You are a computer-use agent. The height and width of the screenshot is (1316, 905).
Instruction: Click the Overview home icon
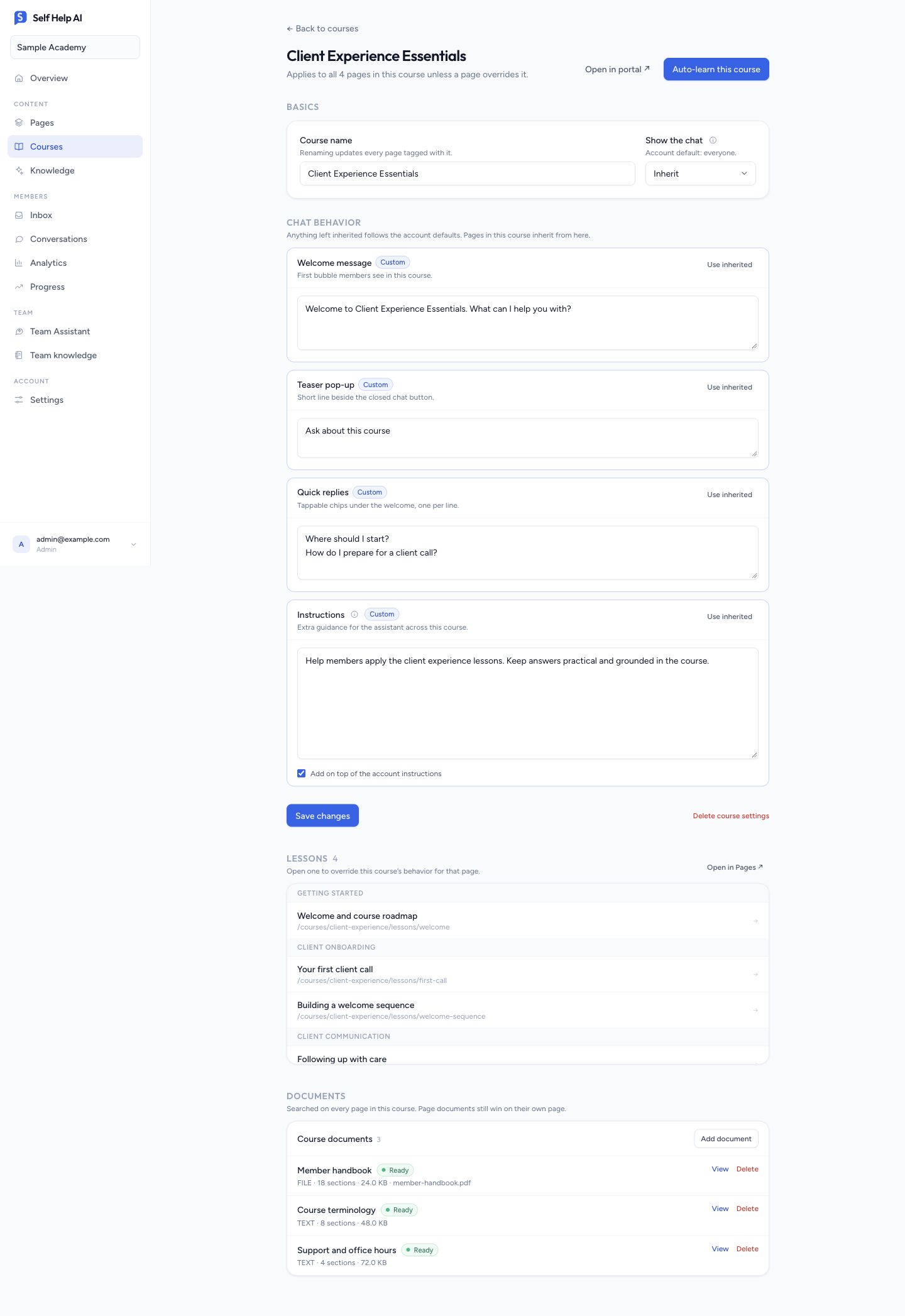coord(19,79)
